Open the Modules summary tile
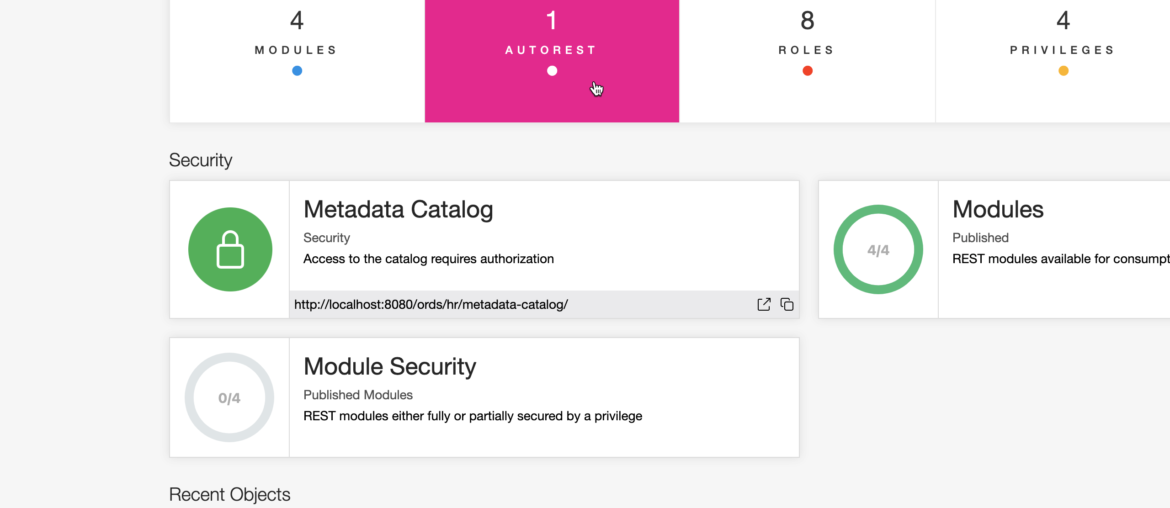 click(x=297, y=61)
